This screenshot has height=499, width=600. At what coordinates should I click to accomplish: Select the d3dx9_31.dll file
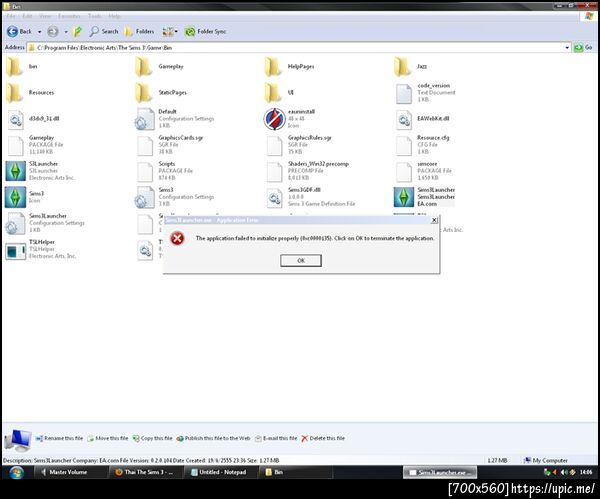(x=33, y=119)
